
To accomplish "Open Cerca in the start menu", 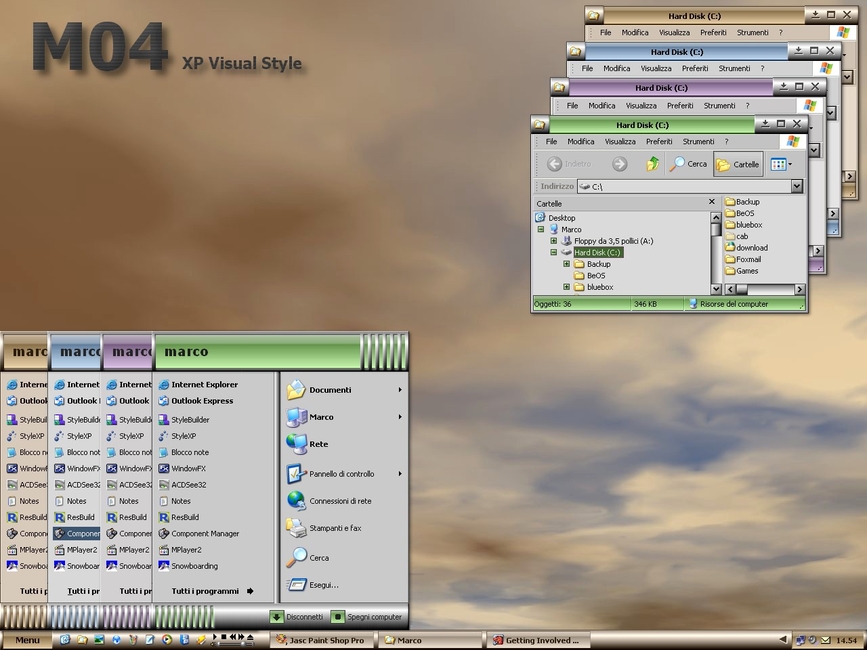I will coord(307,557).
